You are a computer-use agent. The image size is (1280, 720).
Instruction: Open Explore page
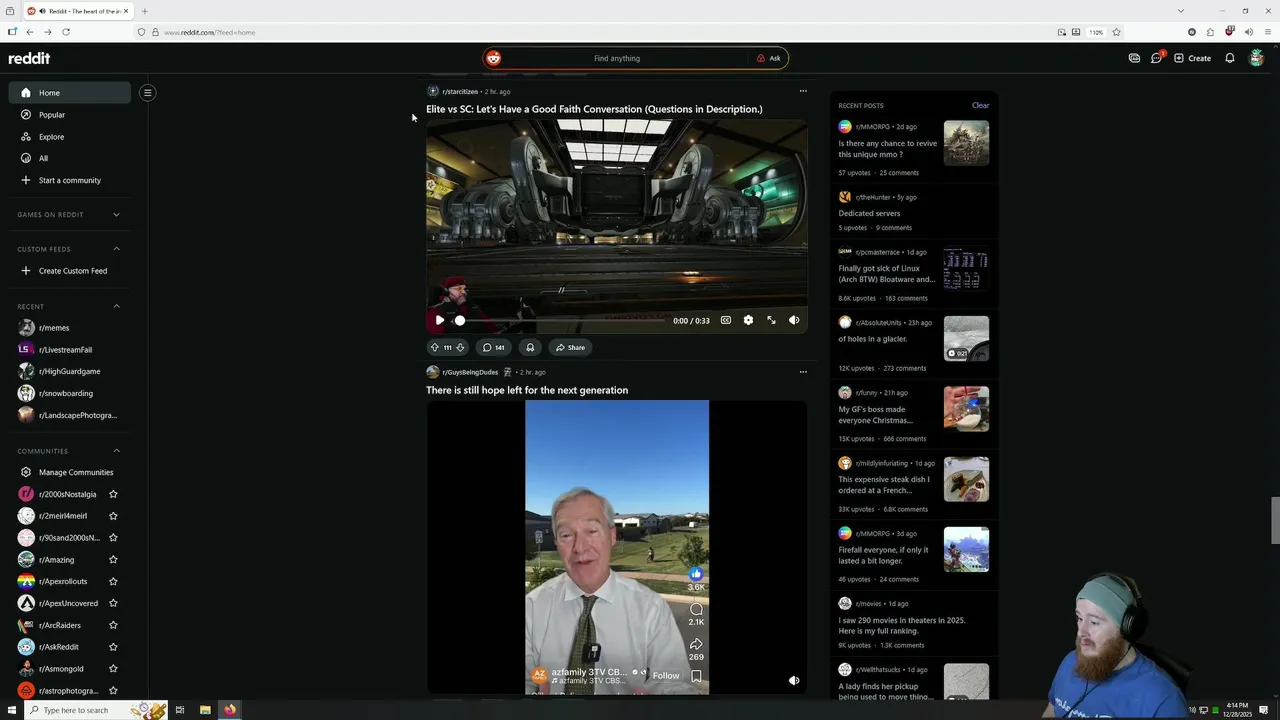[70, 137]
